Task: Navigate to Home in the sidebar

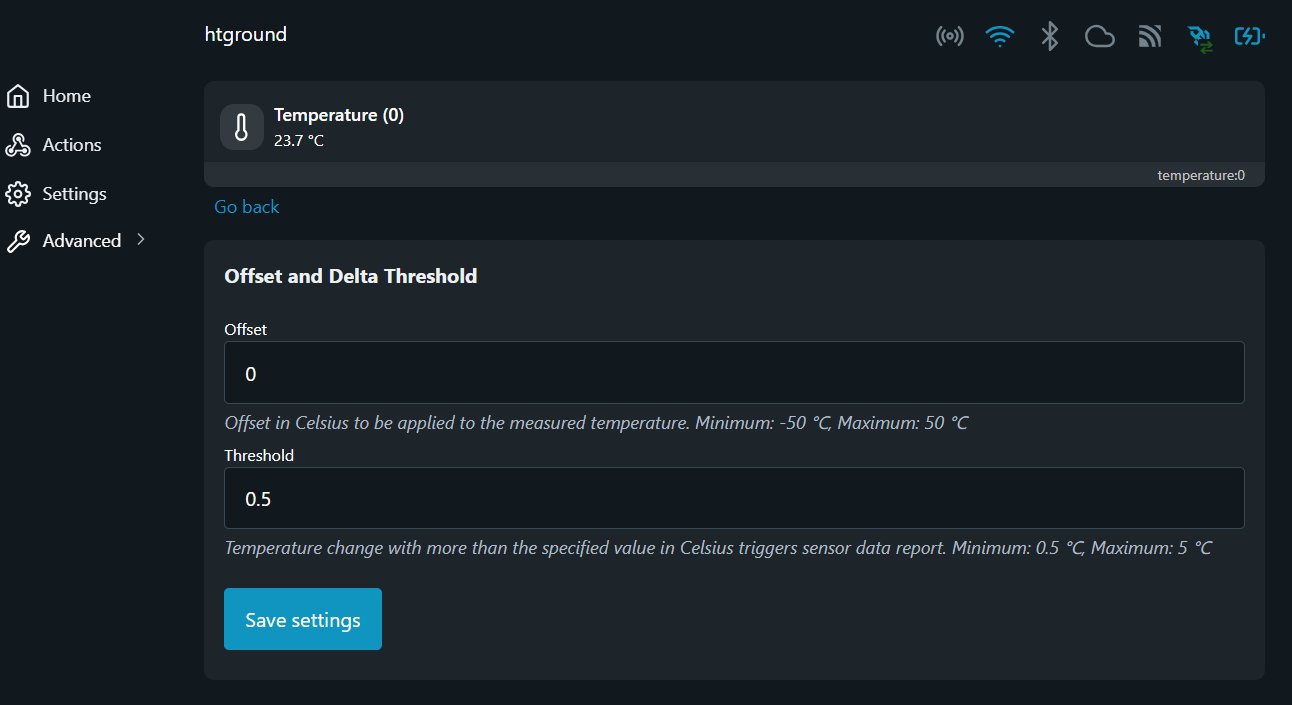Action: pyautogui.click(x=66, y=96)
